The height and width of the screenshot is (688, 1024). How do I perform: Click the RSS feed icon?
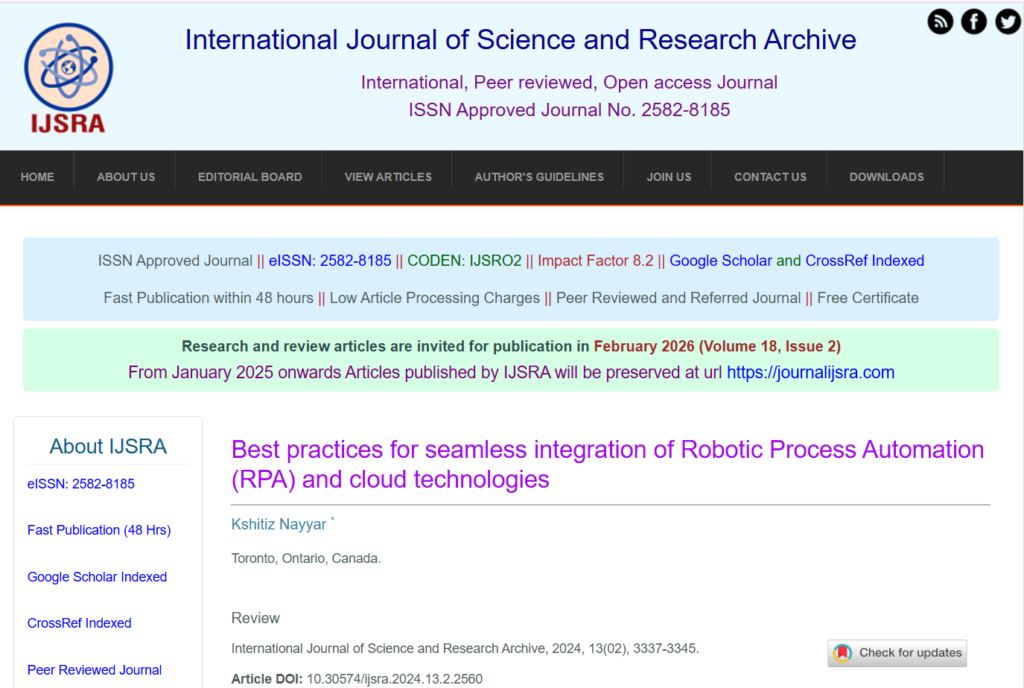click(940, 21)
